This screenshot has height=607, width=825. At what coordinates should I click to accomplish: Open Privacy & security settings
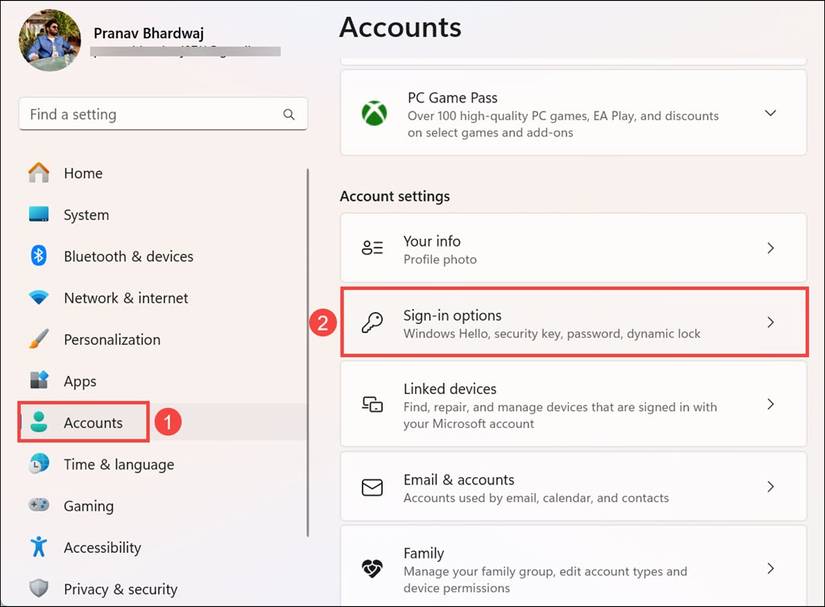pyautogui.click(x=120, y=589)
